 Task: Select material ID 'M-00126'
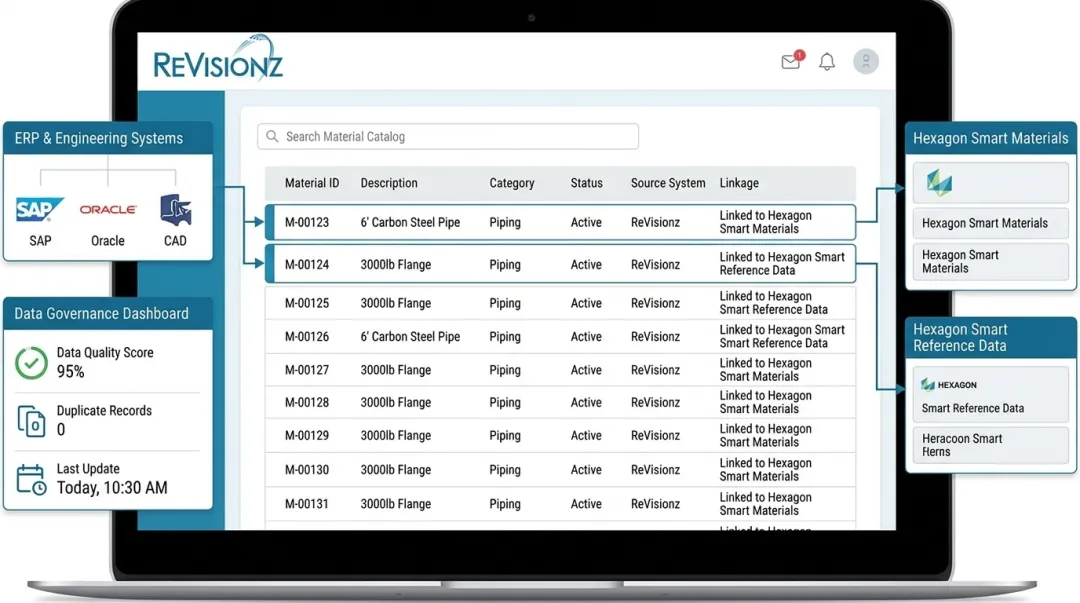tap(307, 336)
